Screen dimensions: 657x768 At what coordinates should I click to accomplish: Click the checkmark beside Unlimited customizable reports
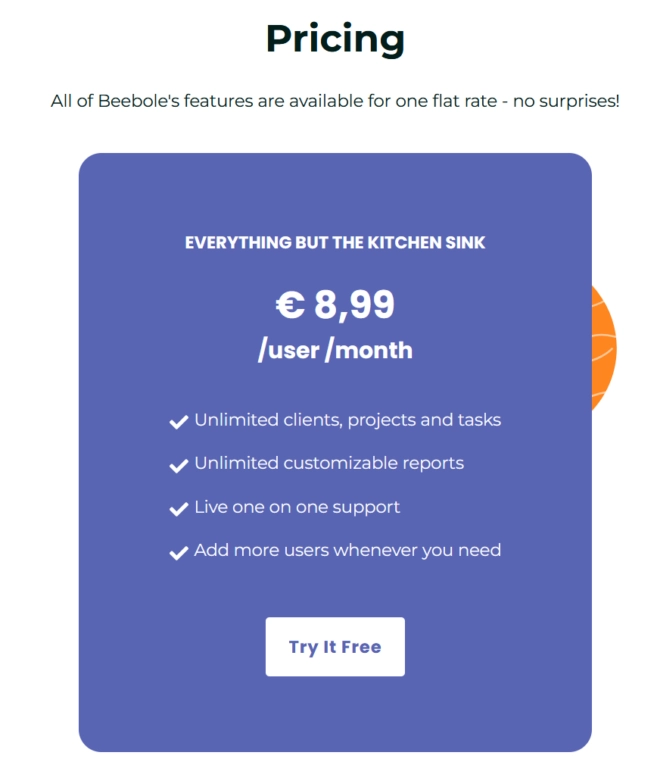pos(179,465)
